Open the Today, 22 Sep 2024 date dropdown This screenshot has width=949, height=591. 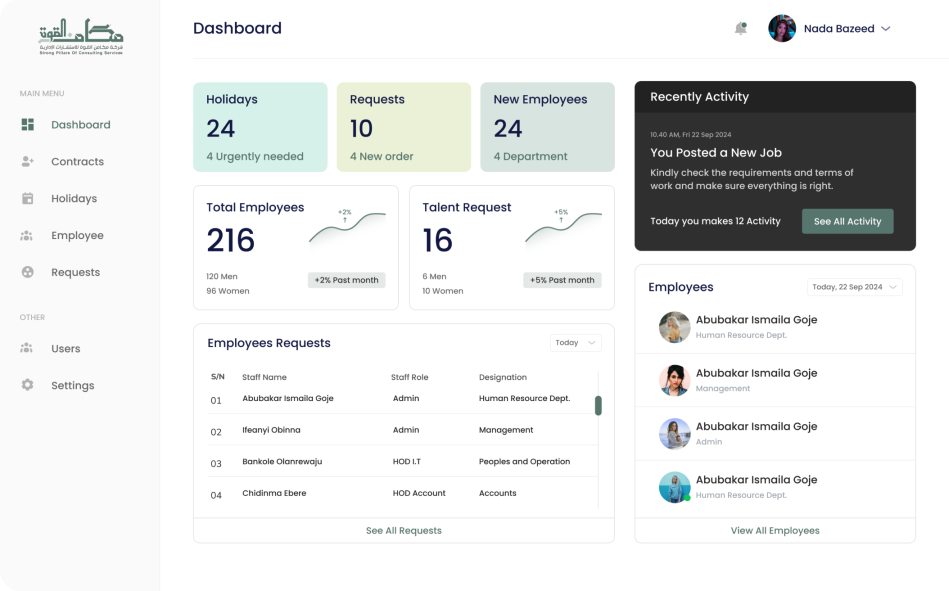coord(854,287)
